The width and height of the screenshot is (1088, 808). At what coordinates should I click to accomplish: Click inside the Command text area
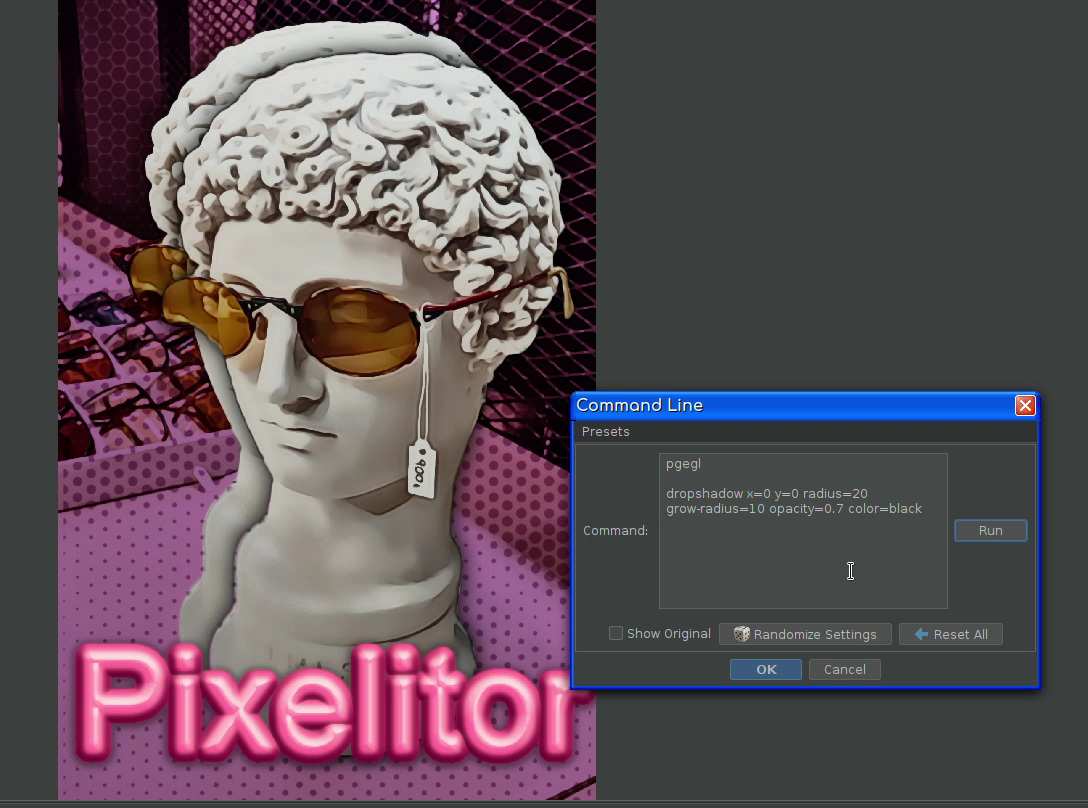click(803, 531)
